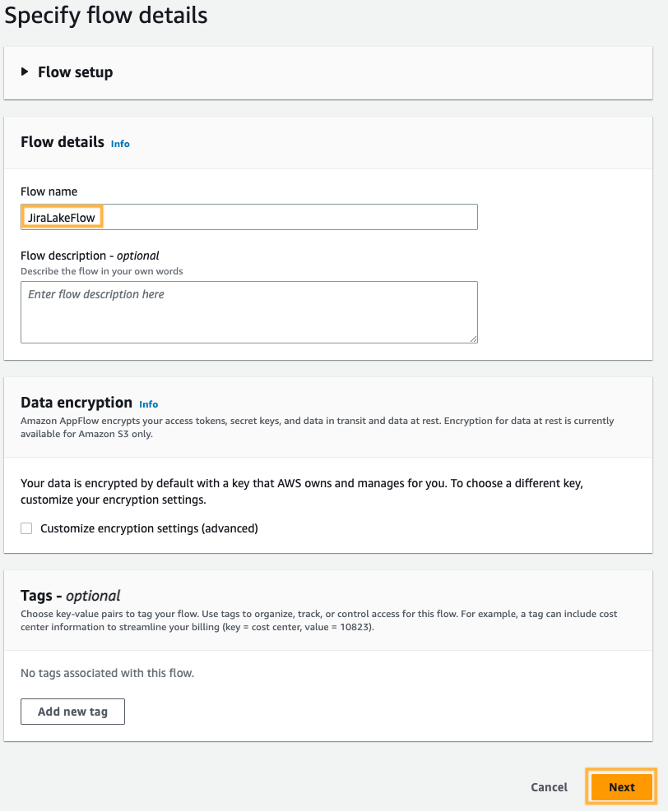Click the Cancel option near Next
668x812 pixels.
click(x=549, y=787)
